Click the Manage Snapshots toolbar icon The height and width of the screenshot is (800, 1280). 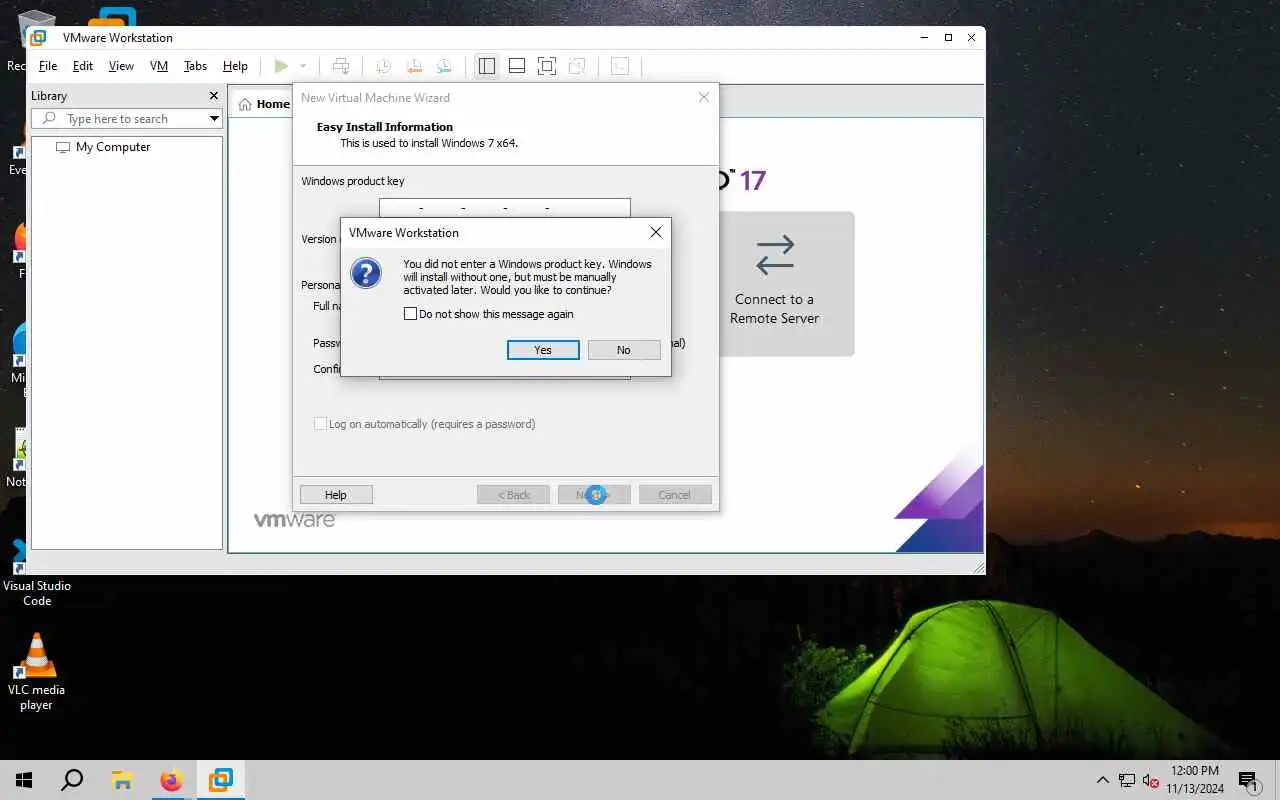(x=444, y=66)
